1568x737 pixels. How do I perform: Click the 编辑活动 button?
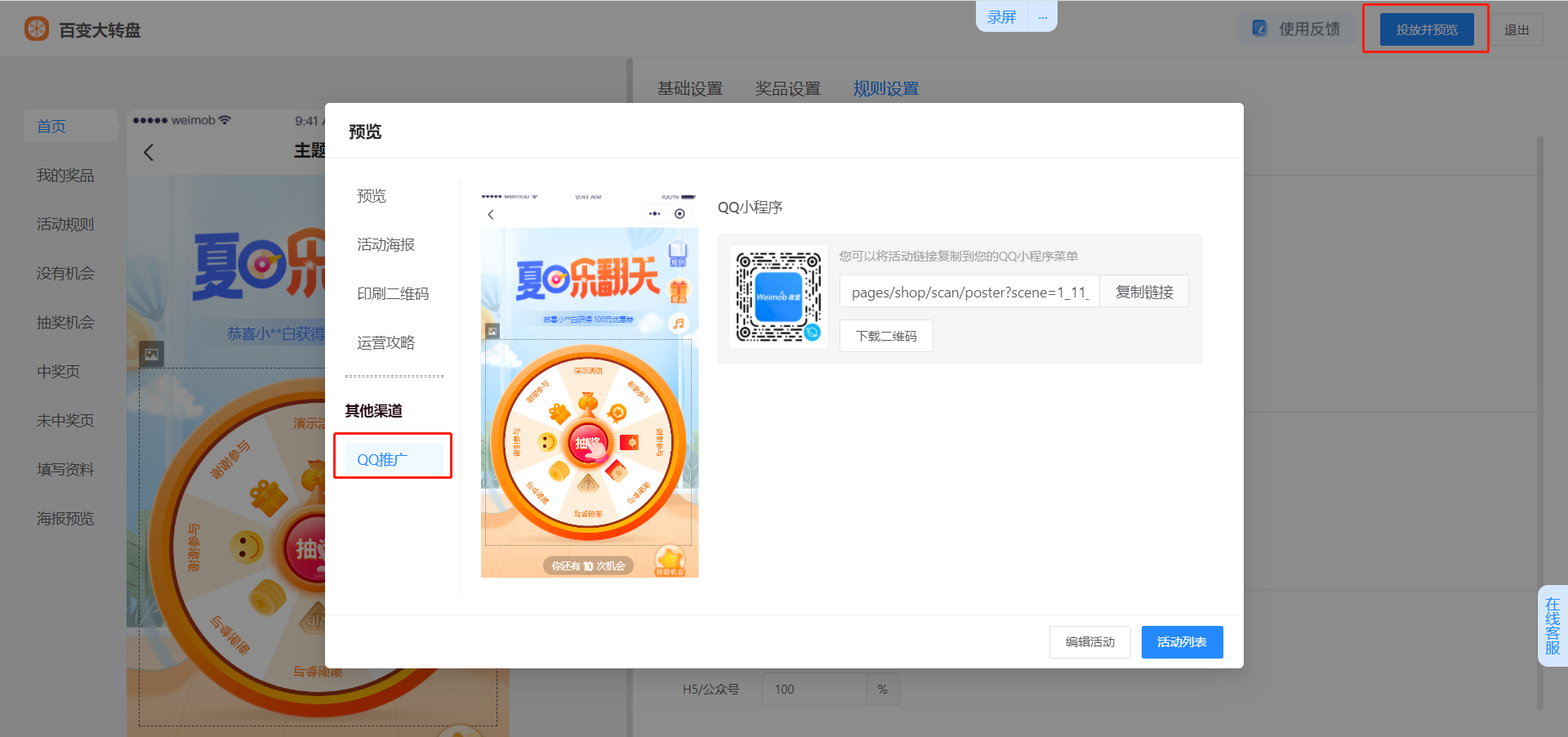tap(1089, 642)
